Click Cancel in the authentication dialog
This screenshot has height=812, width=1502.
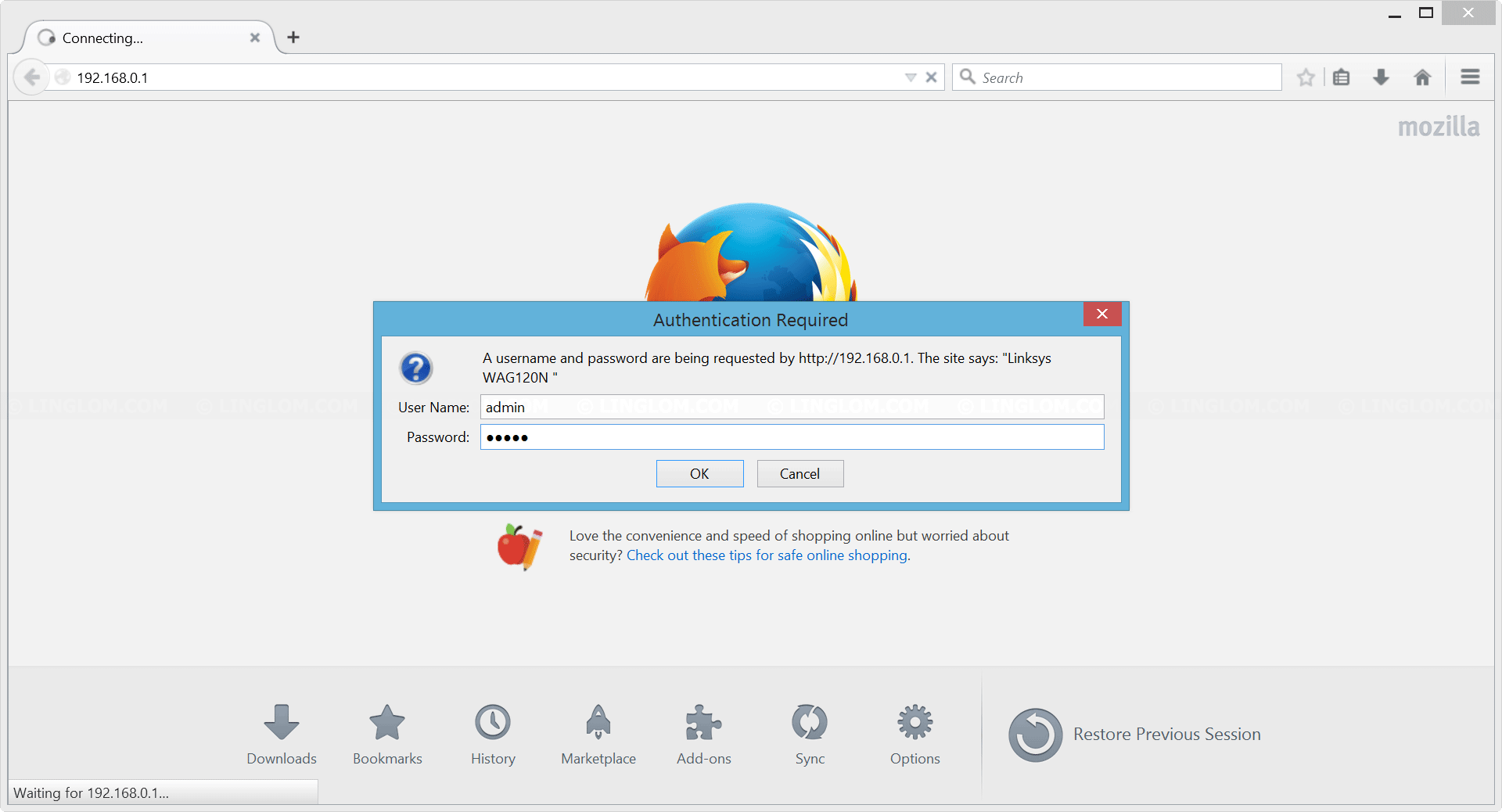point(800,473)
